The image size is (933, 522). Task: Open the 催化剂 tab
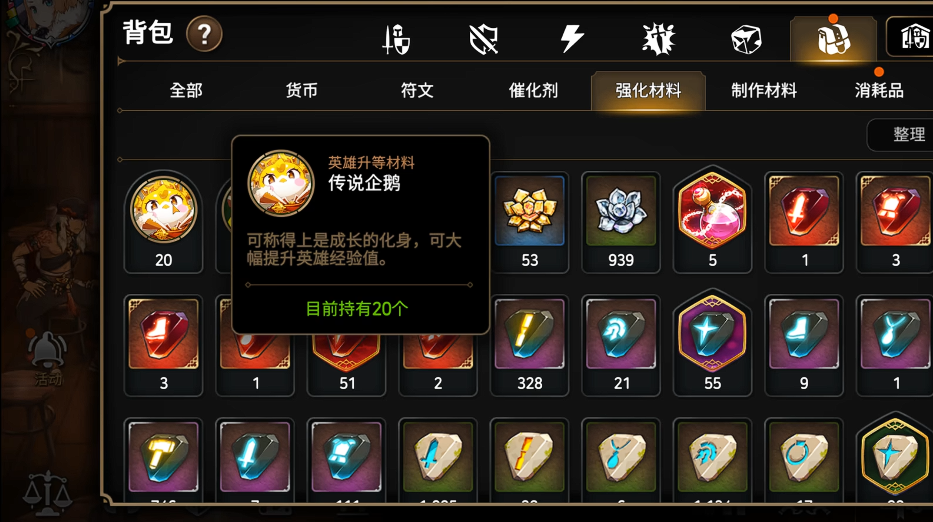pos(533,90)
